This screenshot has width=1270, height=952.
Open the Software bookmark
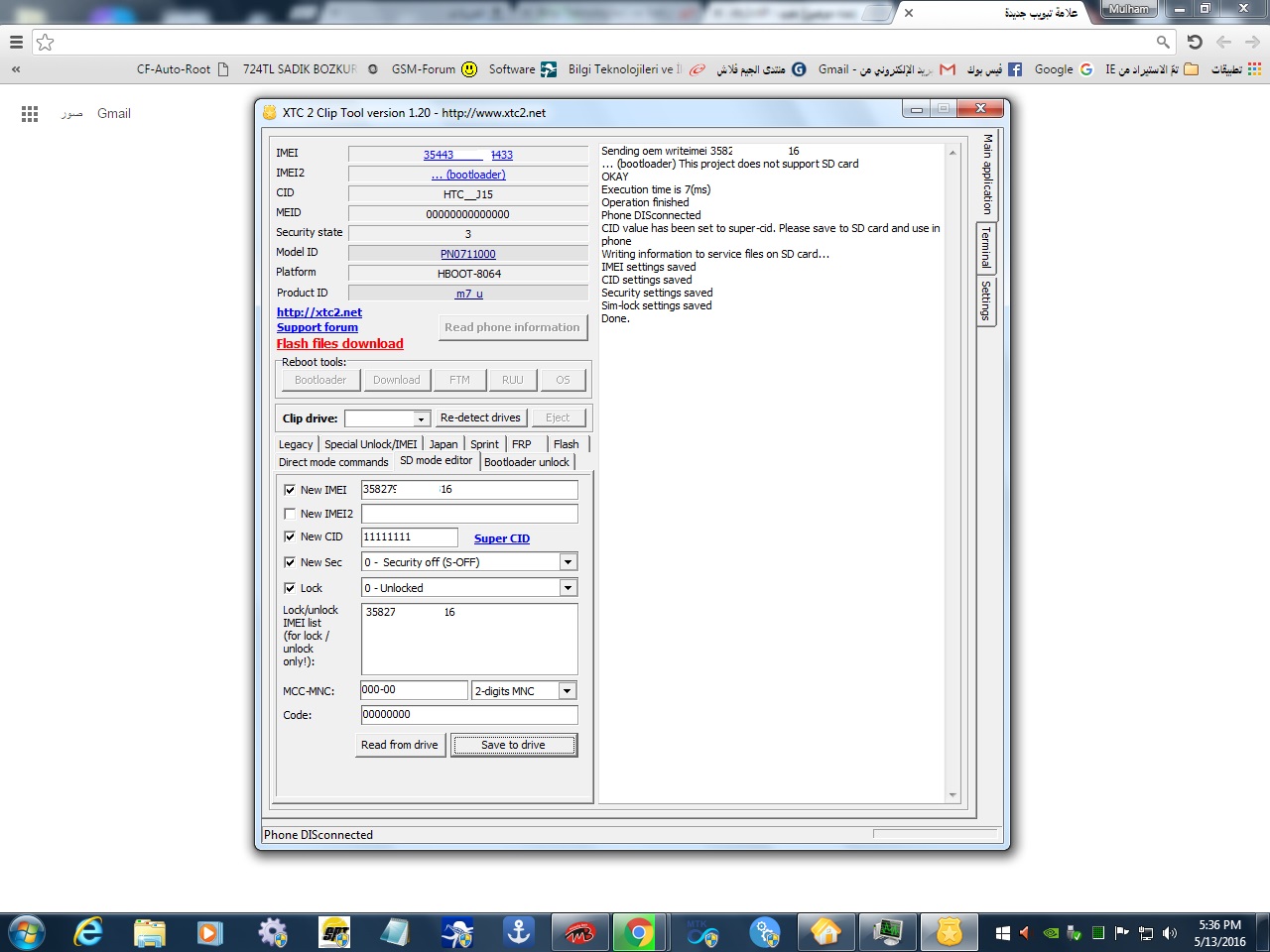(x=522, y=69)
